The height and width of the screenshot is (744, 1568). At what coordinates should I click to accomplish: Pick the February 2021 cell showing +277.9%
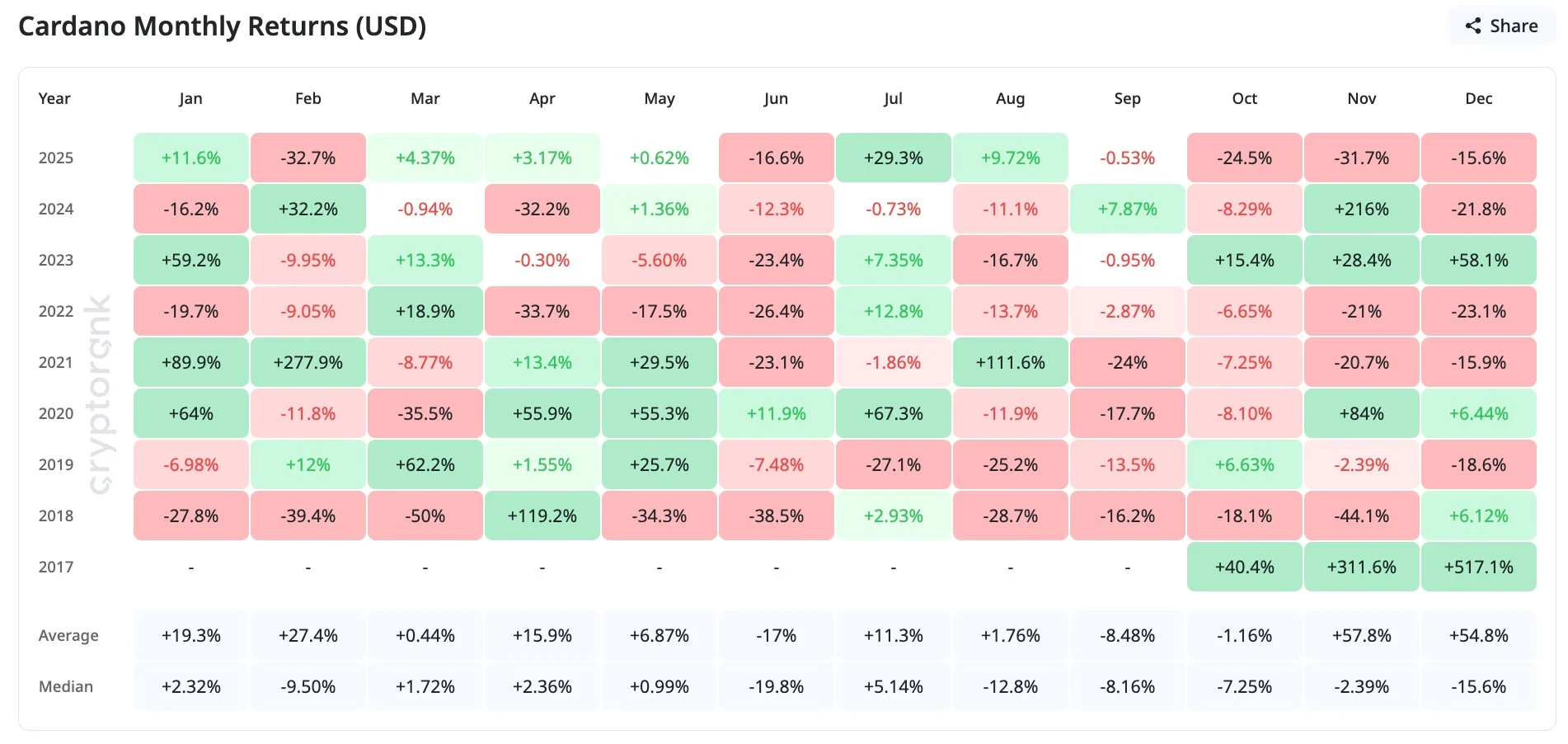(308, 362)
